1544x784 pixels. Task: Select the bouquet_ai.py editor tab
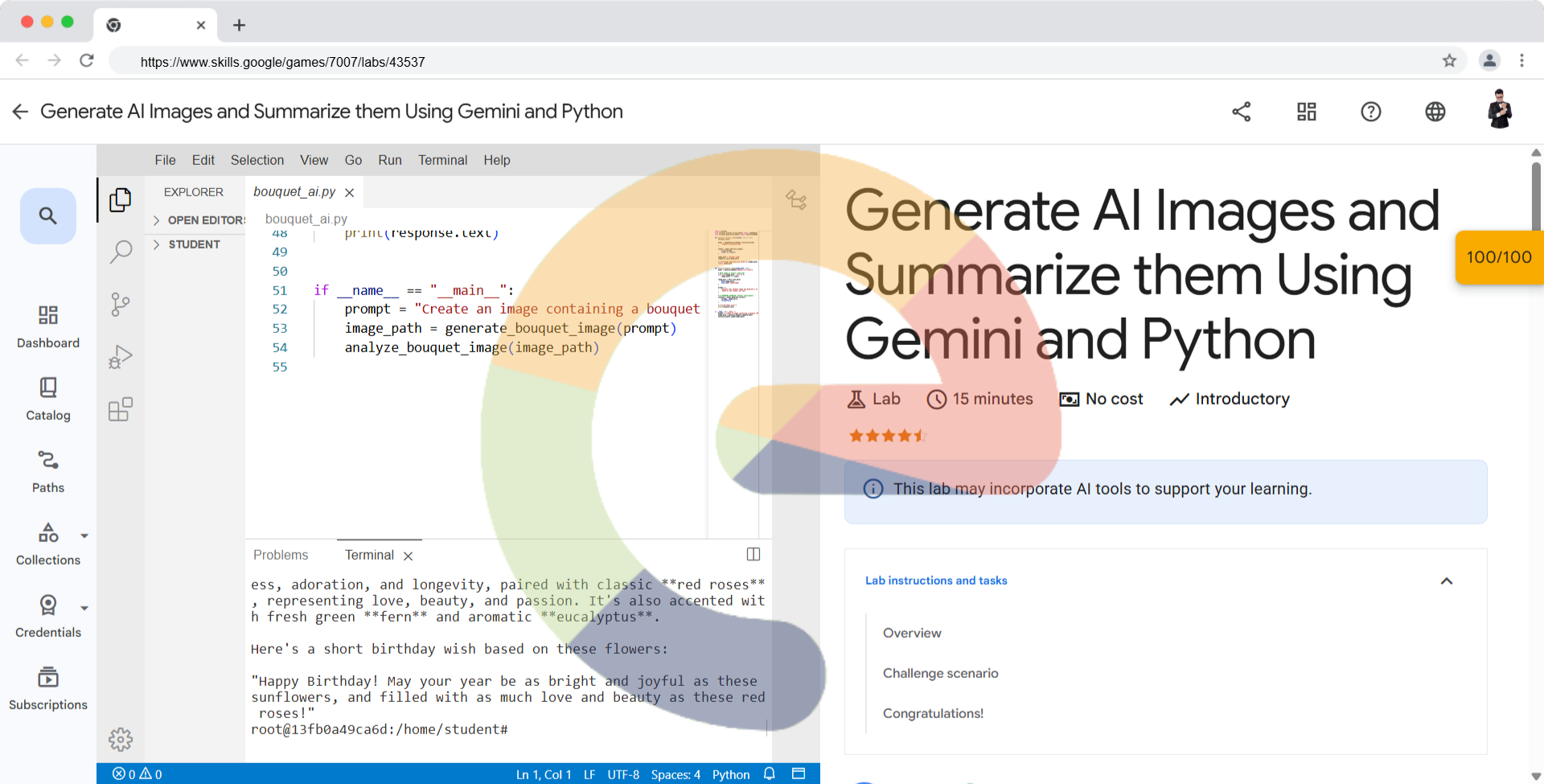click(294, 192)
